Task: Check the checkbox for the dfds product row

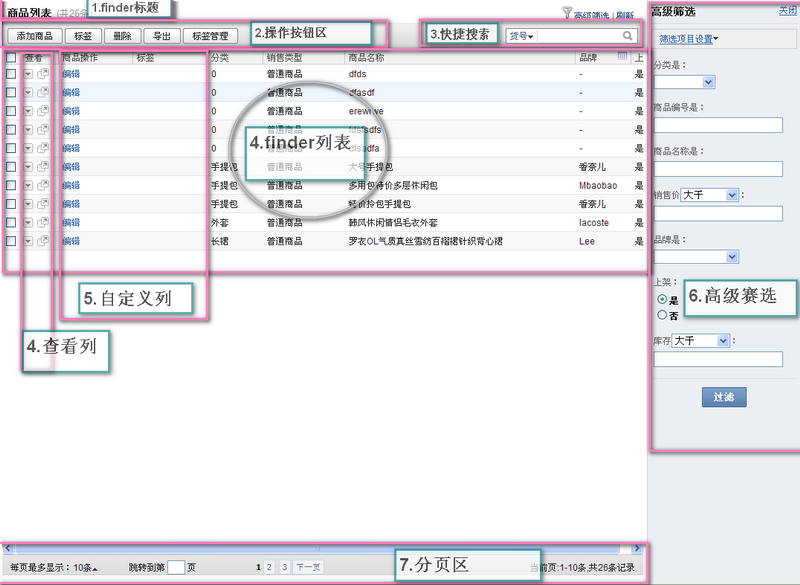Action: point(10,74)
